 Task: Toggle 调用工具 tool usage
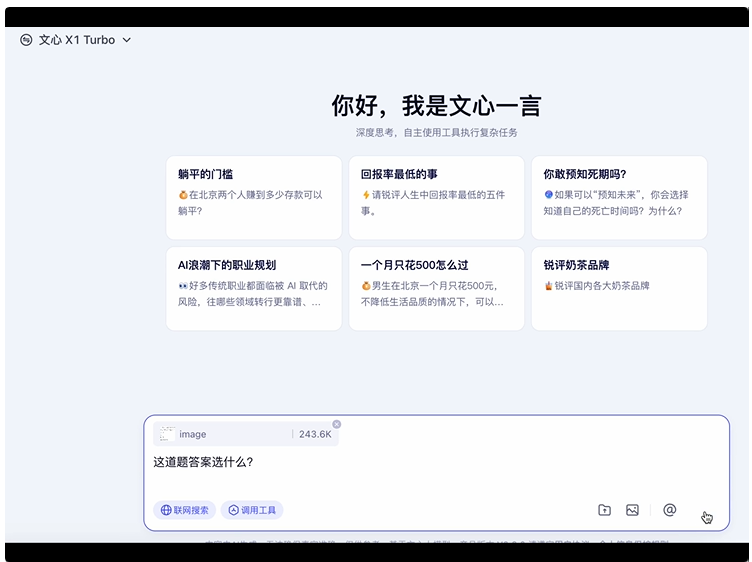click(252, 510)
